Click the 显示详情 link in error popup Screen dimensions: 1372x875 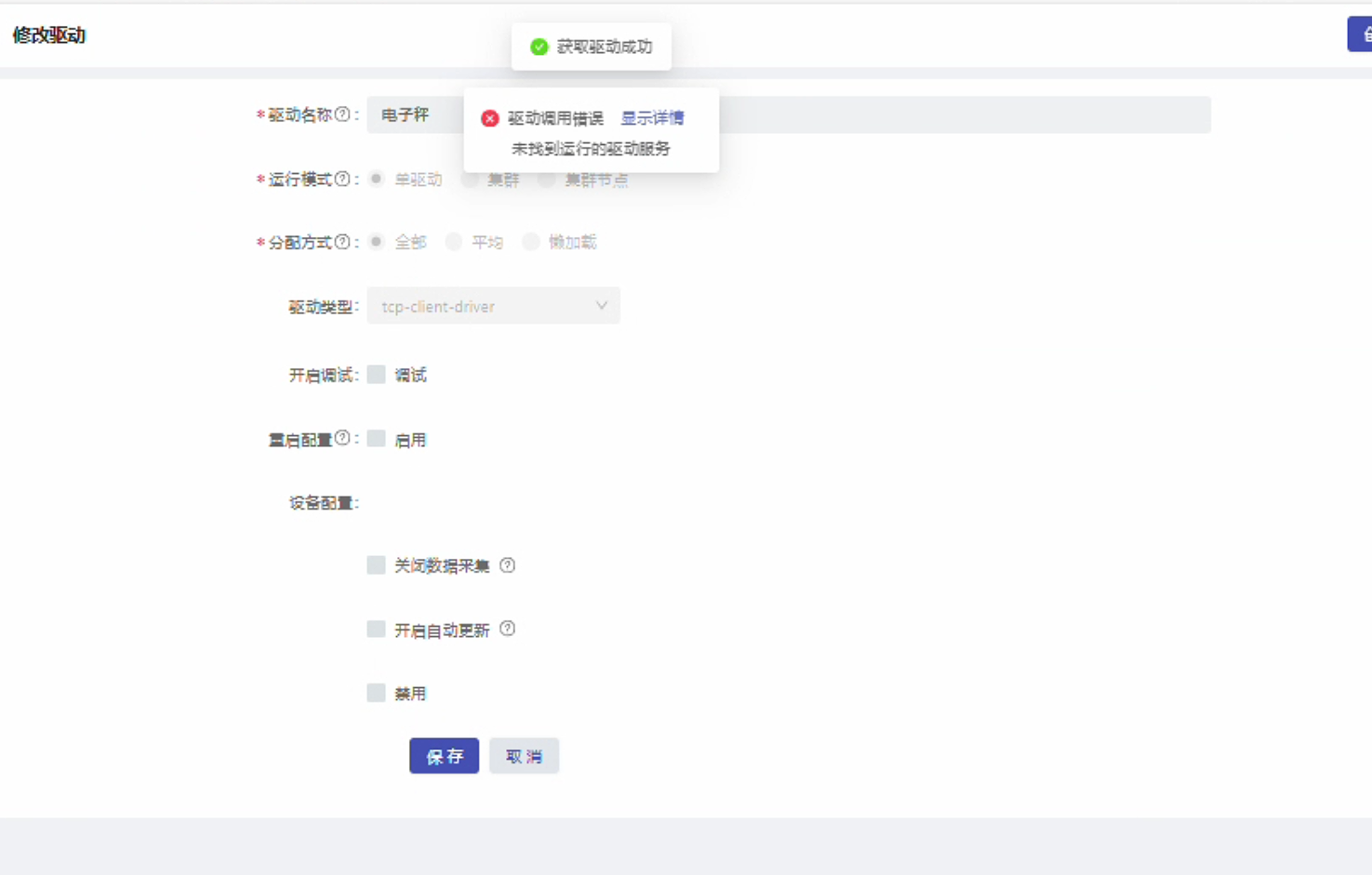click(x=652, y=118)
